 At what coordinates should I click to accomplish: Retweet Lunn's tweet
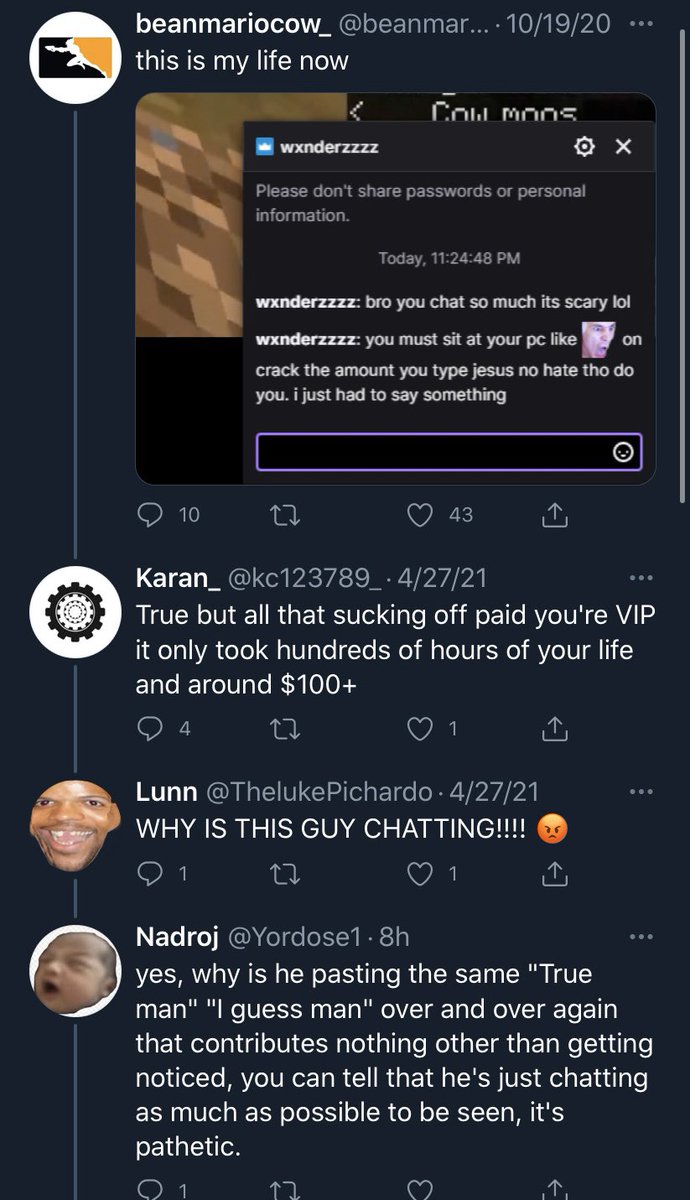pyautogui.click(x=284, y=874)
